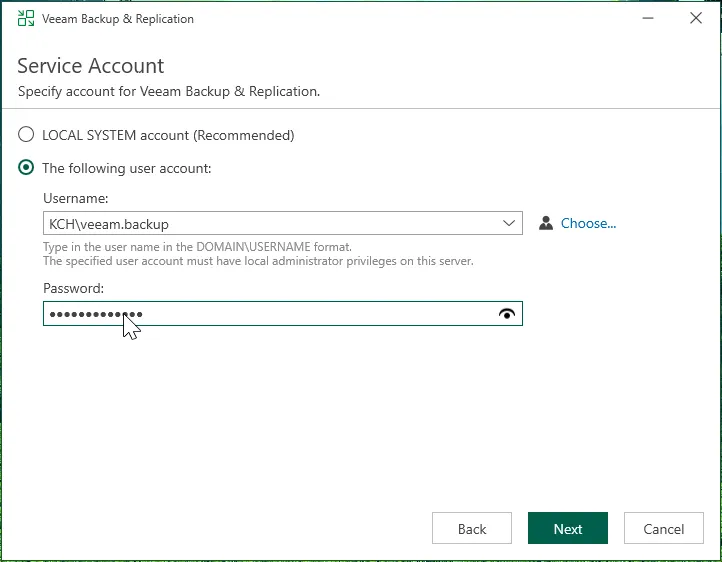Click the 'Service Account' page heading

coord(91,66)
